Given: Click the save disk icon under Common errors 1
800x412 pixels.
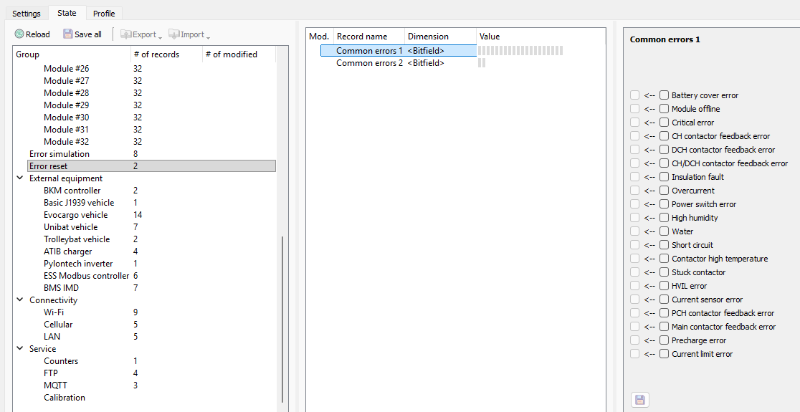Looking at the screenshot, I should pos(640,400).
